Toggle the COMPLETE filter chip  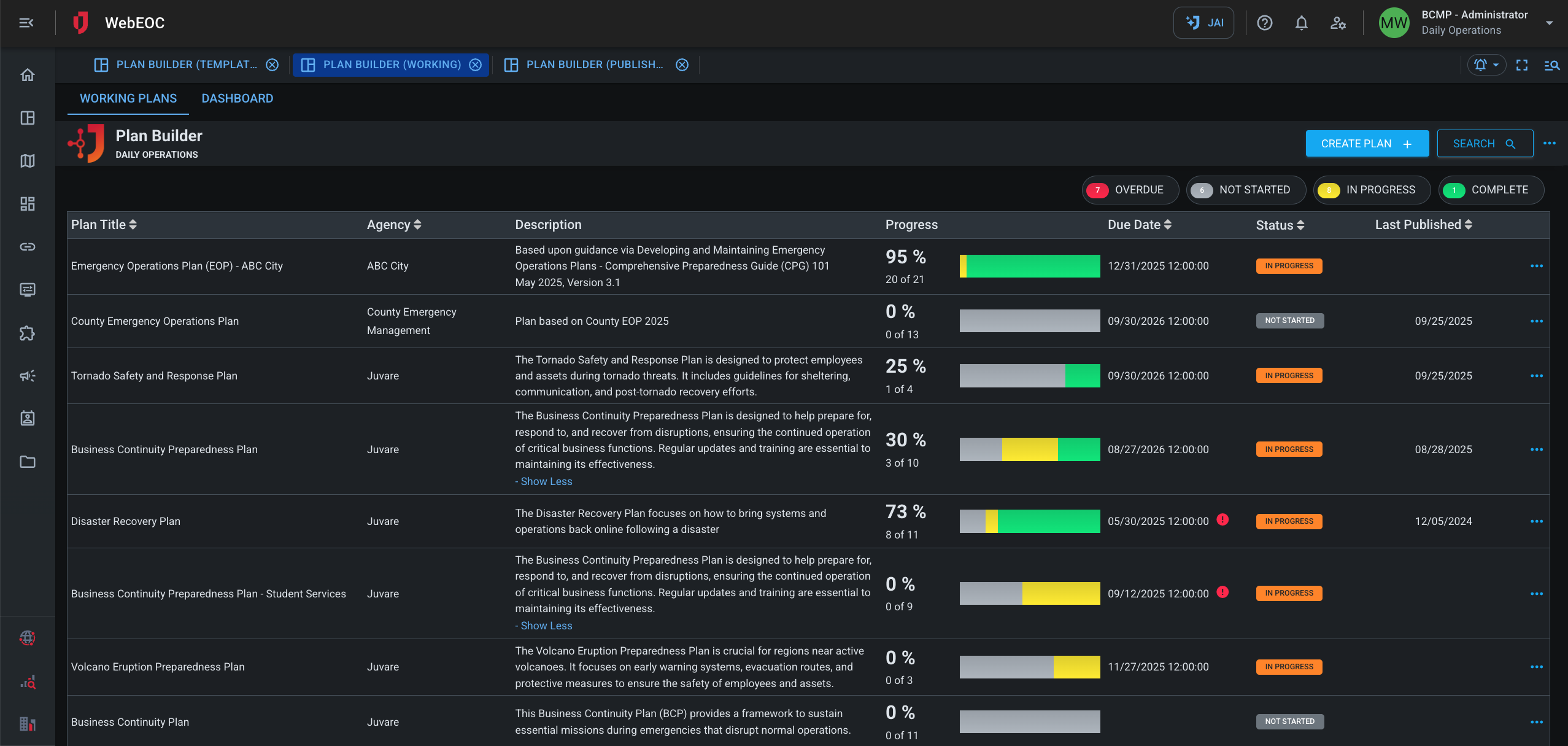pyautogui.click(x=1491, y=190)
